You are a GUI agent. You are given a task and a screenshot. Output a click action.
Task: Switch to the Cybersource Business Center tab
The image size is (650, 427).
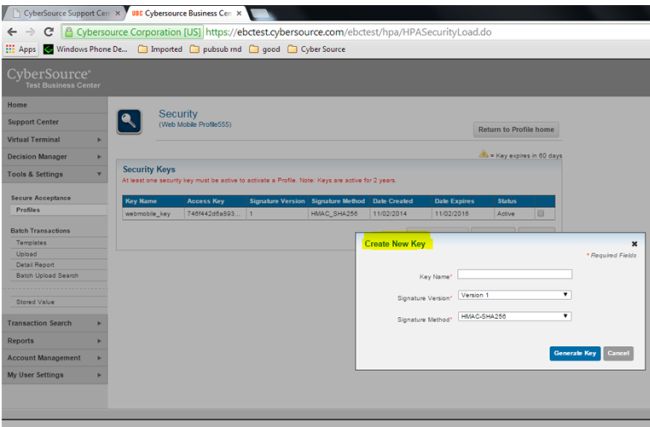pos(185,13)
